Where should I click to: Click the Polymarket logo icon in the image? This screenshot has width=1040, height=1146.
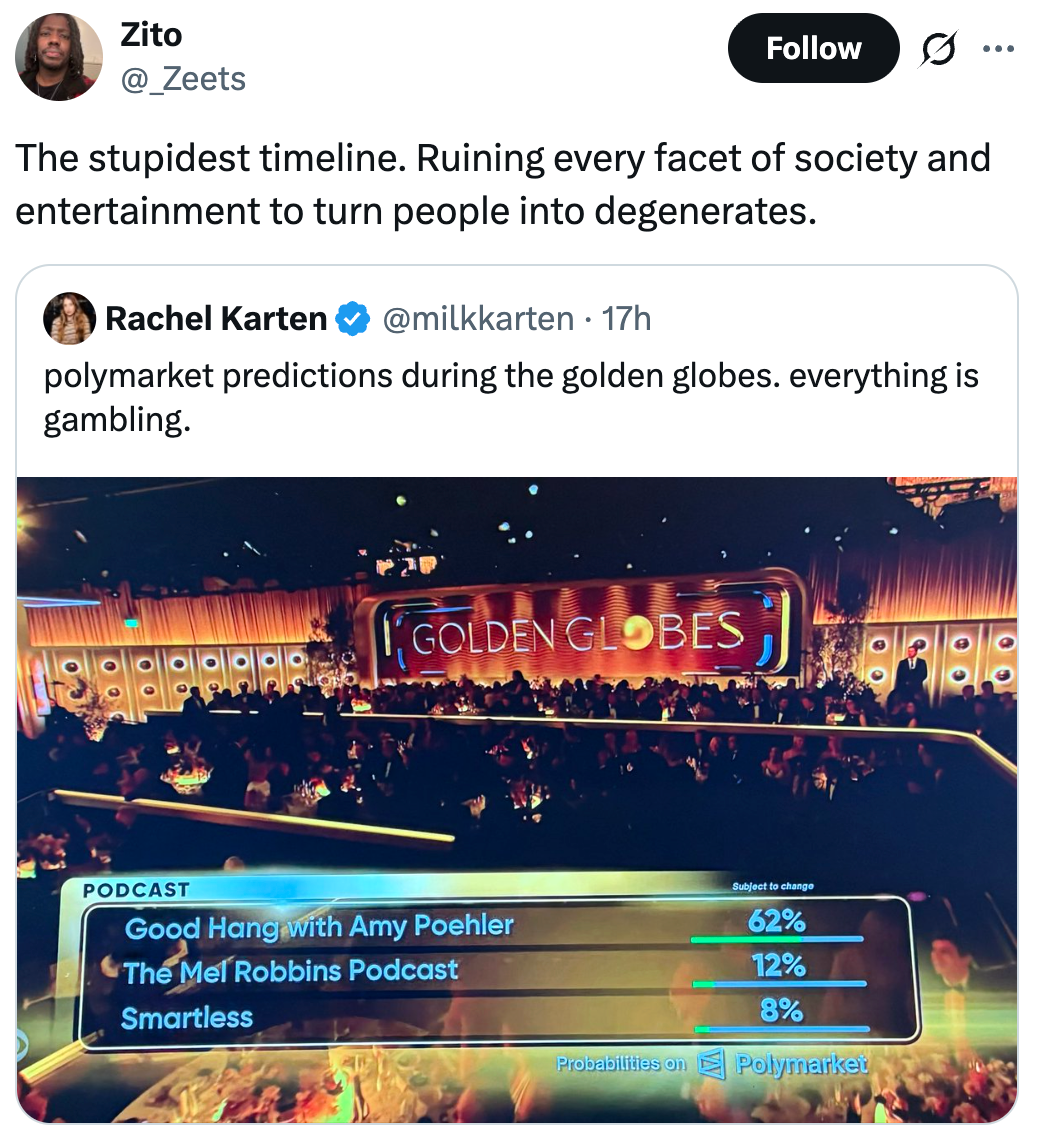coord(709,1062)
